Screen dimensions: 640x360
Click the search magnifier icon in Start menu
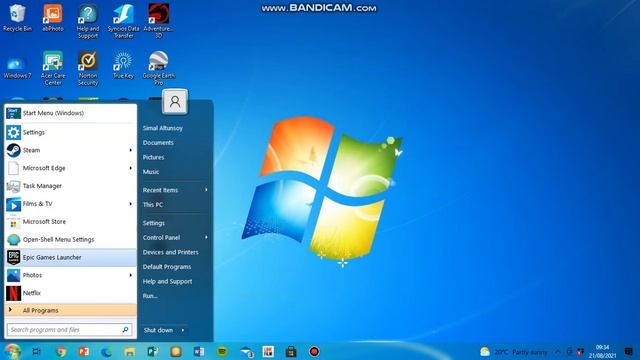coord(126,329)
